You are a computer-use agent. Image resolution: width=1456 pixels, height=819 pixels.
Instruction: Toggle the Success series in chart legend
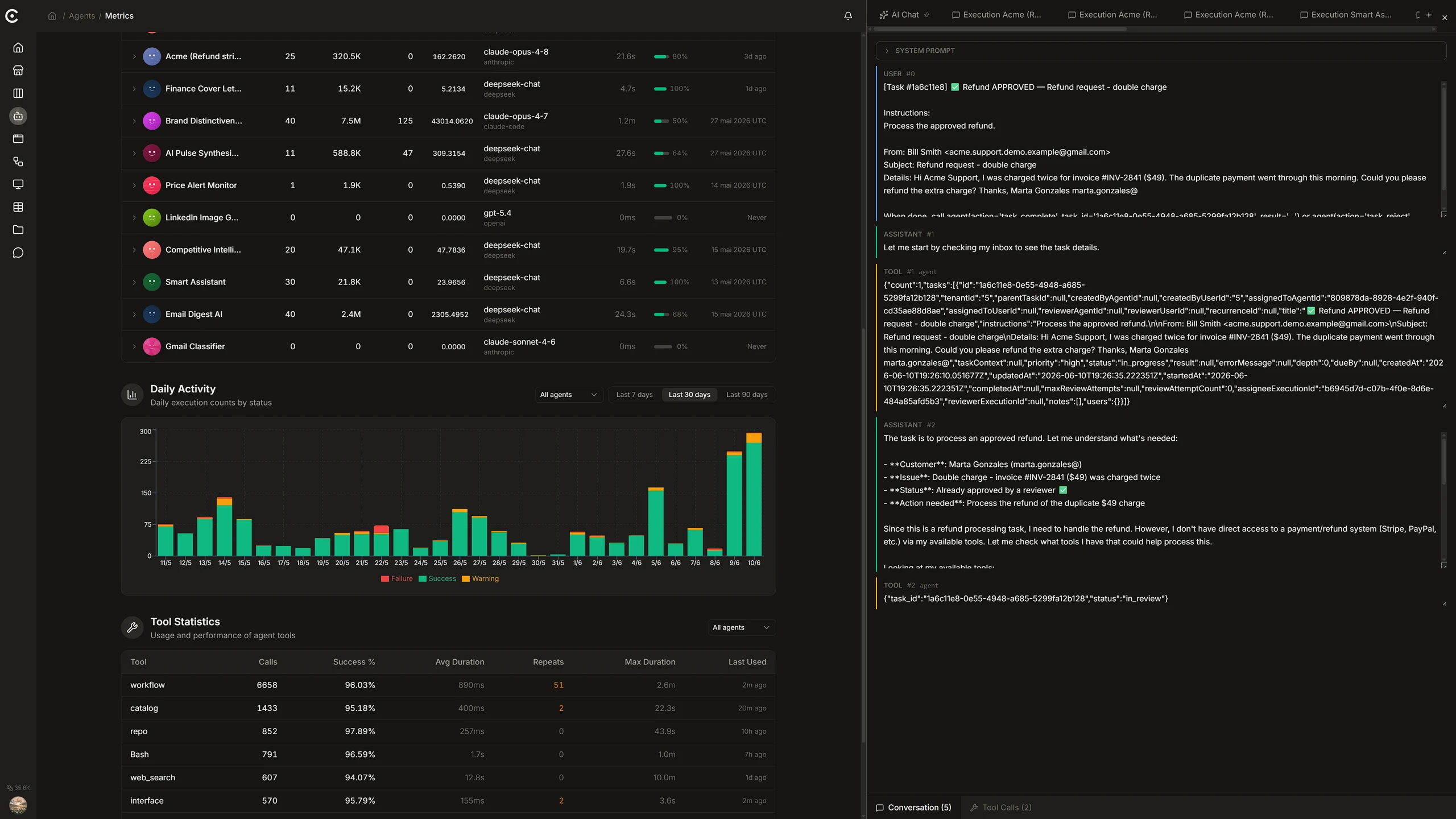pyautogui.click(x=437, y=578)
